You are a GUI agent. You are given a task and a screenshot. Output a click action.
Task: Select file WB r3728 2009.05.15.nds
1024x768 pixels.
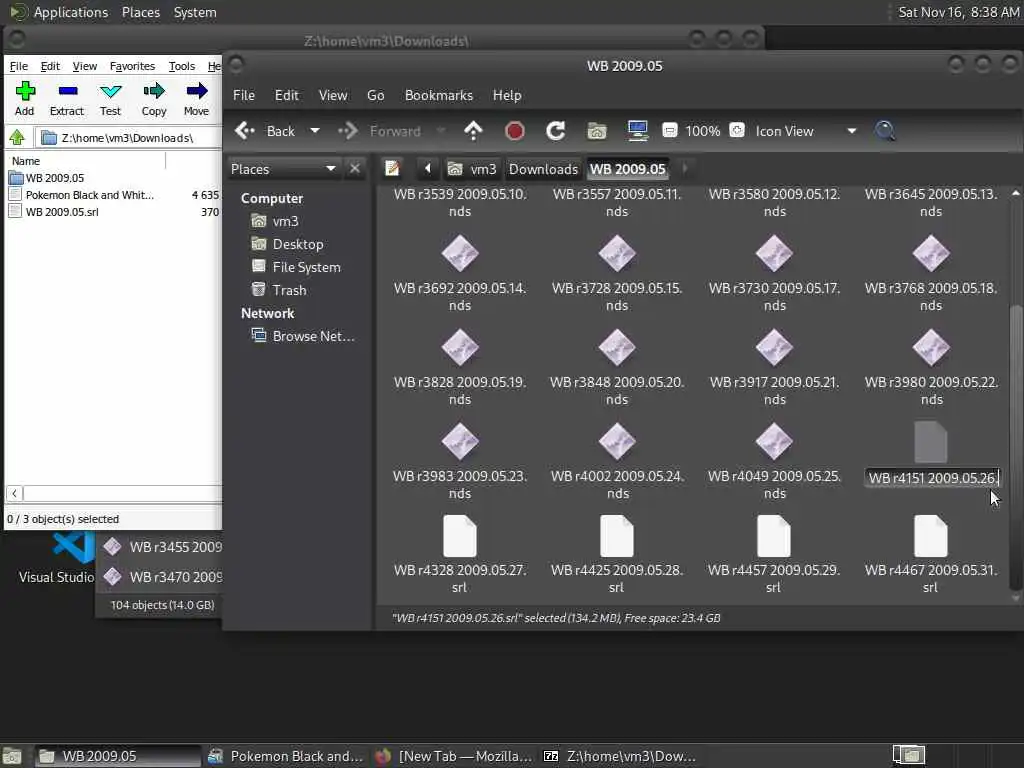(x=617, y=274)
